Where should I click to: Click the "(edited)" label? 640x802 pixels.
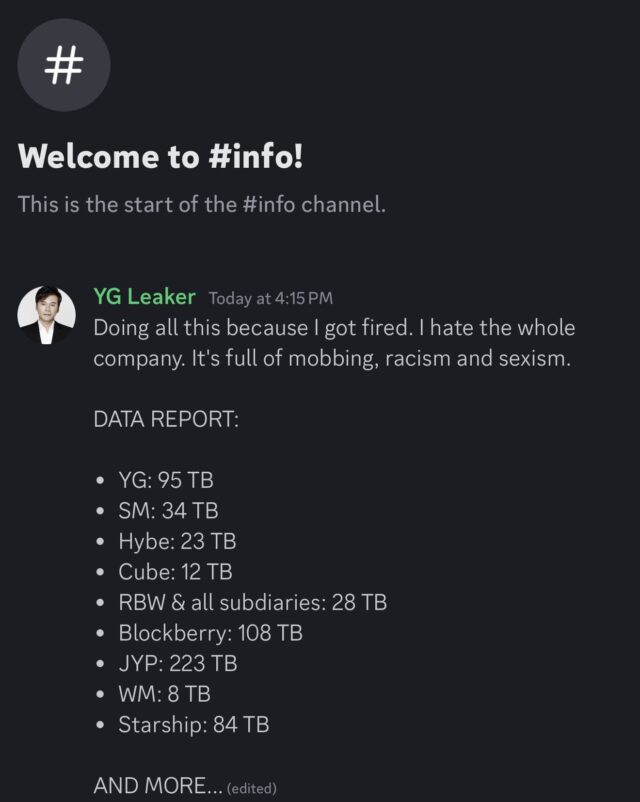pos(252,788)
